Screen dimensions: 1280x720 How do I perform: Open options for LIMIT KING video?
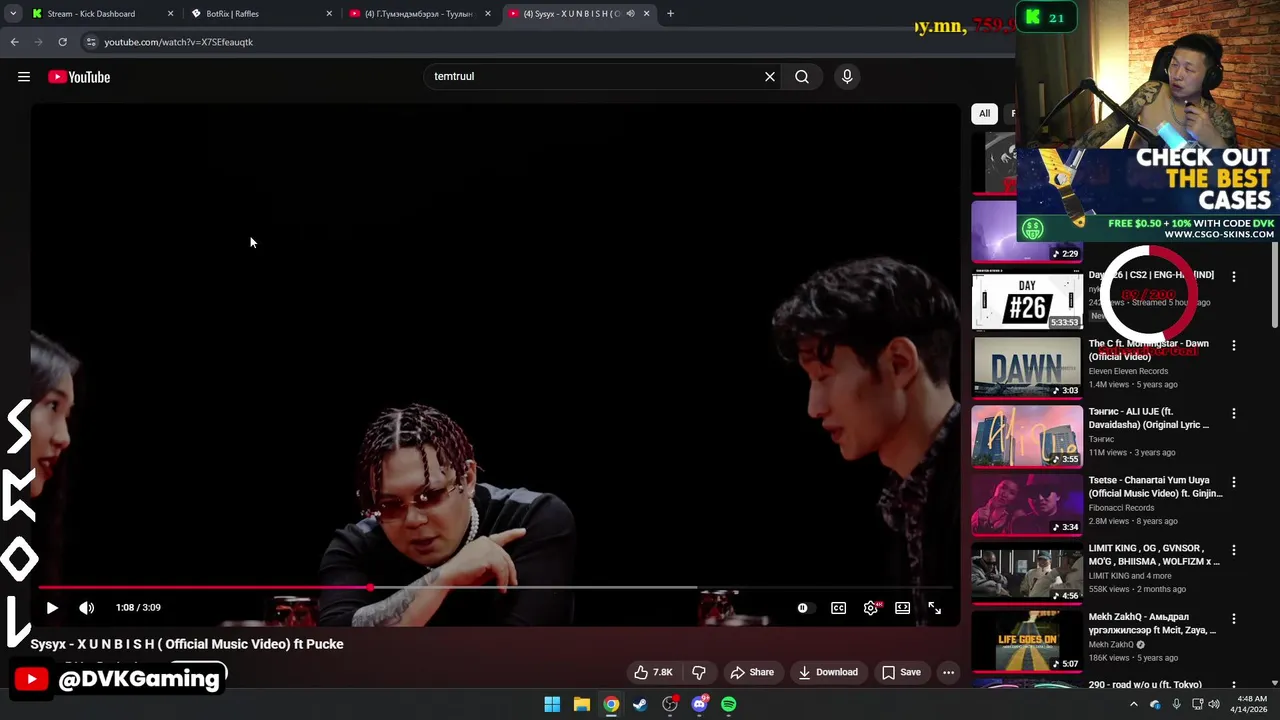(1234, 550)
